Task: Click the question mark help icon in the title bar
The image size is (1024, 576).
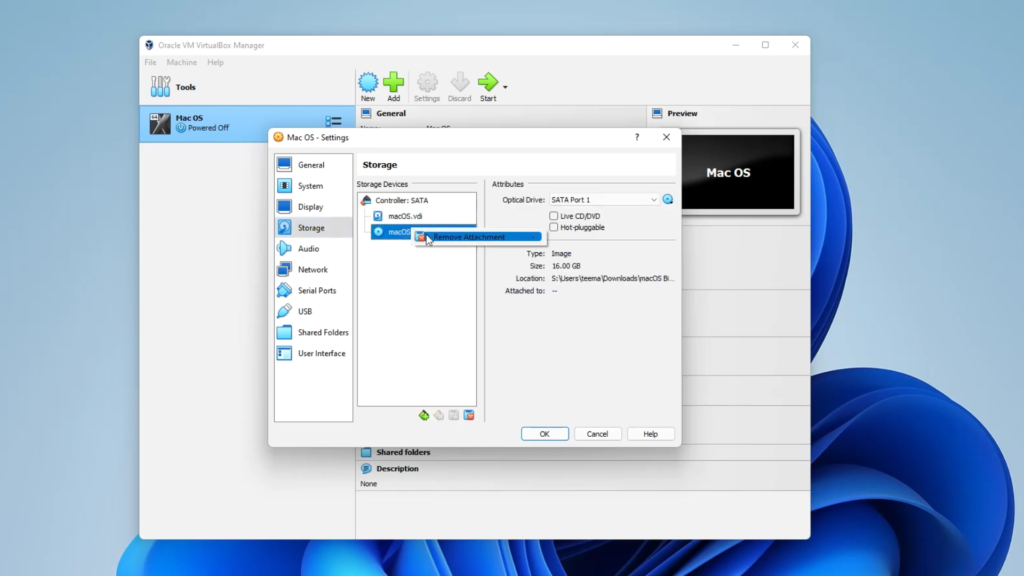Action: coord(637,137)
